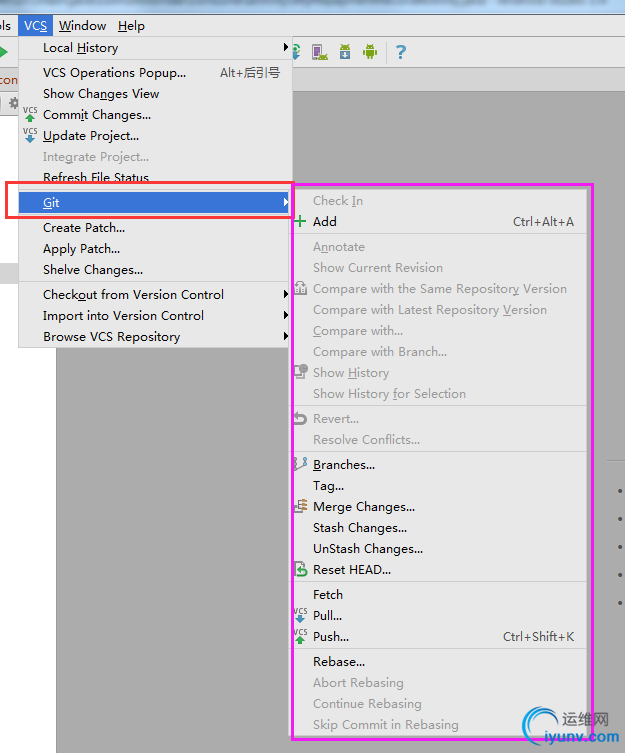Image resolution: width=625 pixels, height=753 pixels.
Task: Select Update Project entry
Action: pyautogui.click(x=155, y=136)
